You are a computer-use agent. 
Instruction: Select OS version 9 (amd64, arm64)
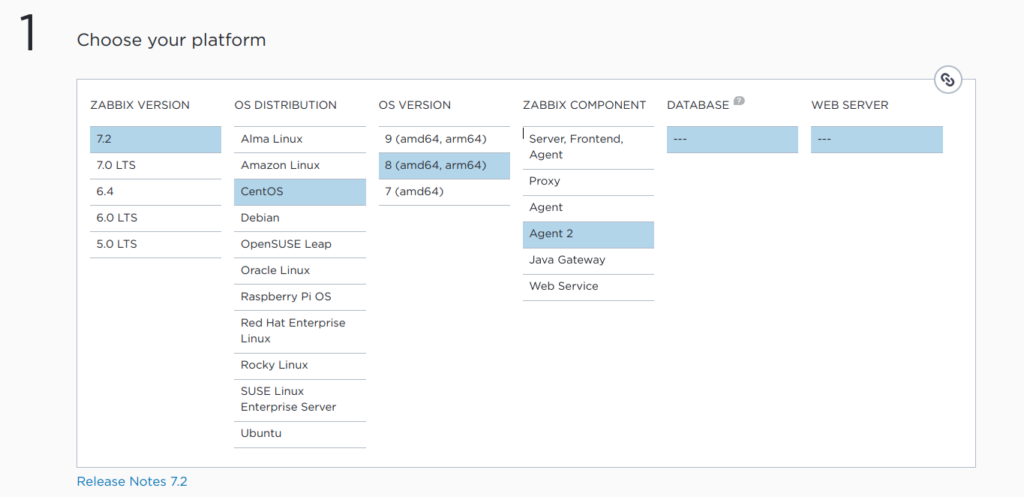click(443, 140)
